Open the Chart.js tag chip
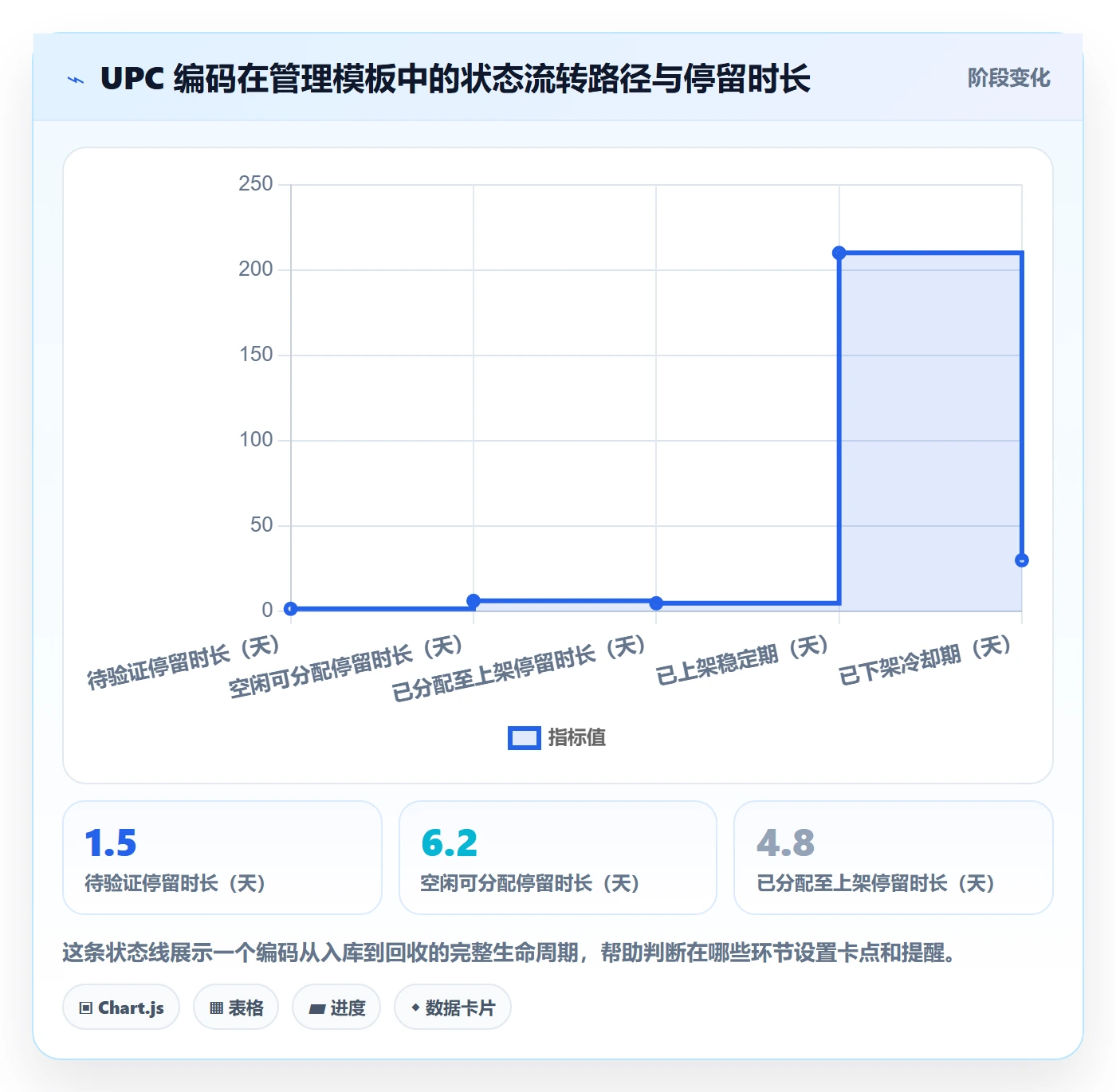Image resolution: width=1116 pixels, height=1092 pixels. pos(121,1008)
